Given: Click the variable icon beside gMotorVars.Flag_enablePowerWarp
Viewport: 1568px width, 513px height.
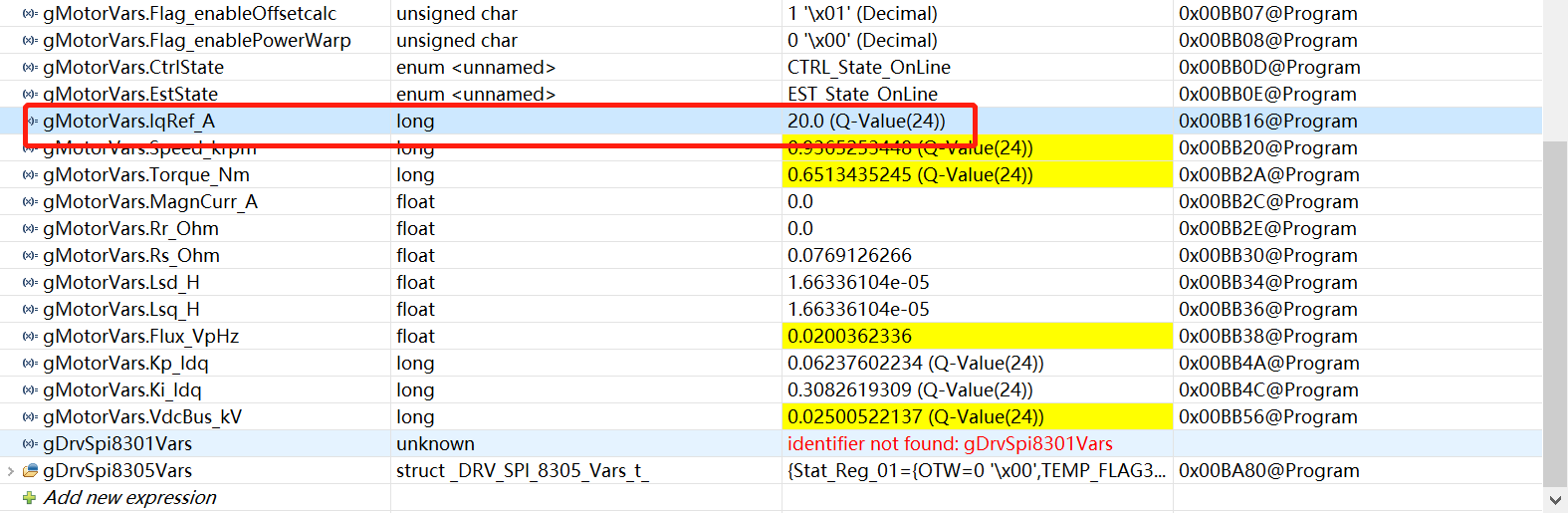Looking at the screenshot, I should click(30, 41).
